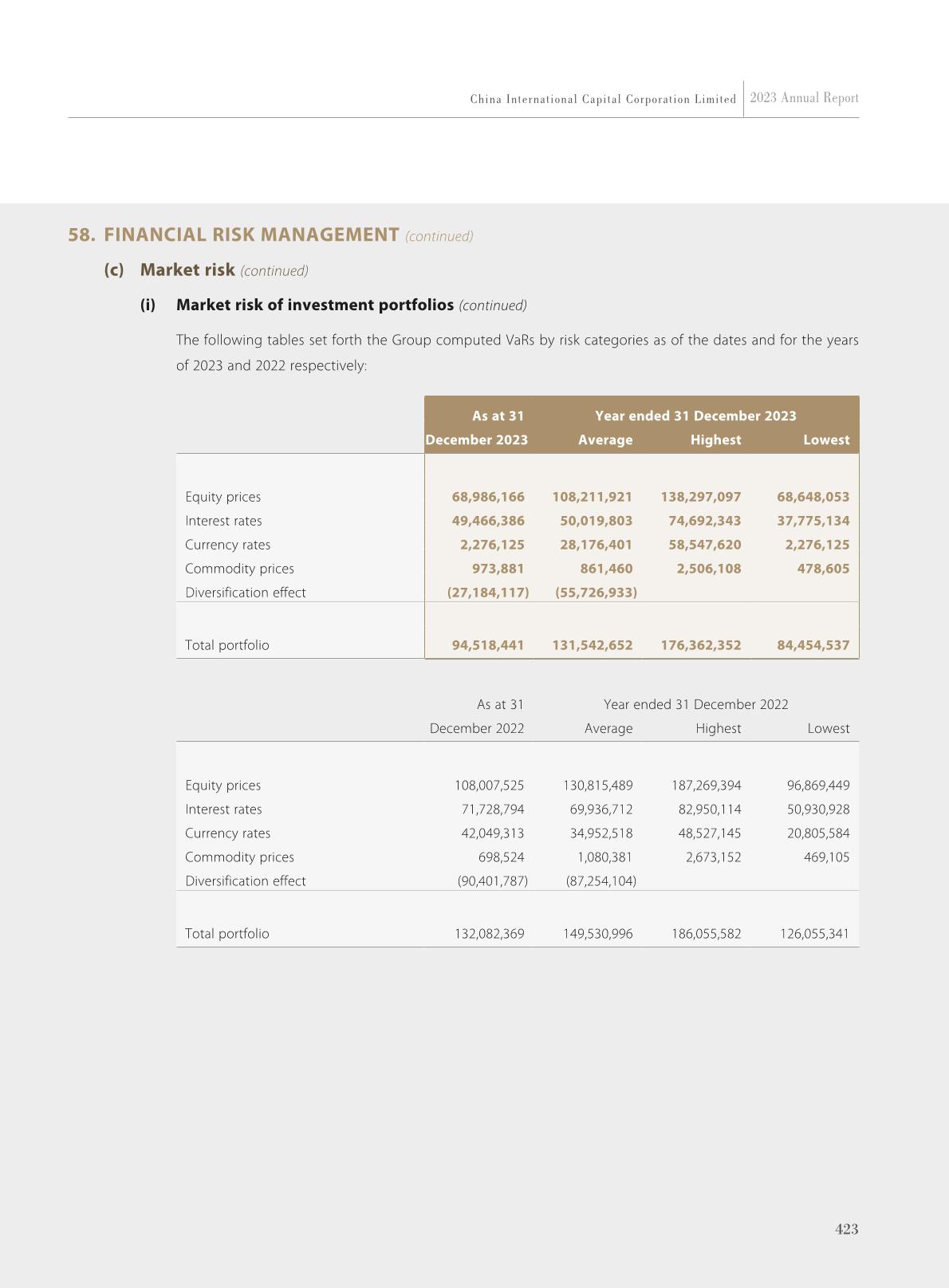The image size is (949, 1288).
Task: Click the 2022 equity prices value 108,007,525
Action: [x=489, y=786]
